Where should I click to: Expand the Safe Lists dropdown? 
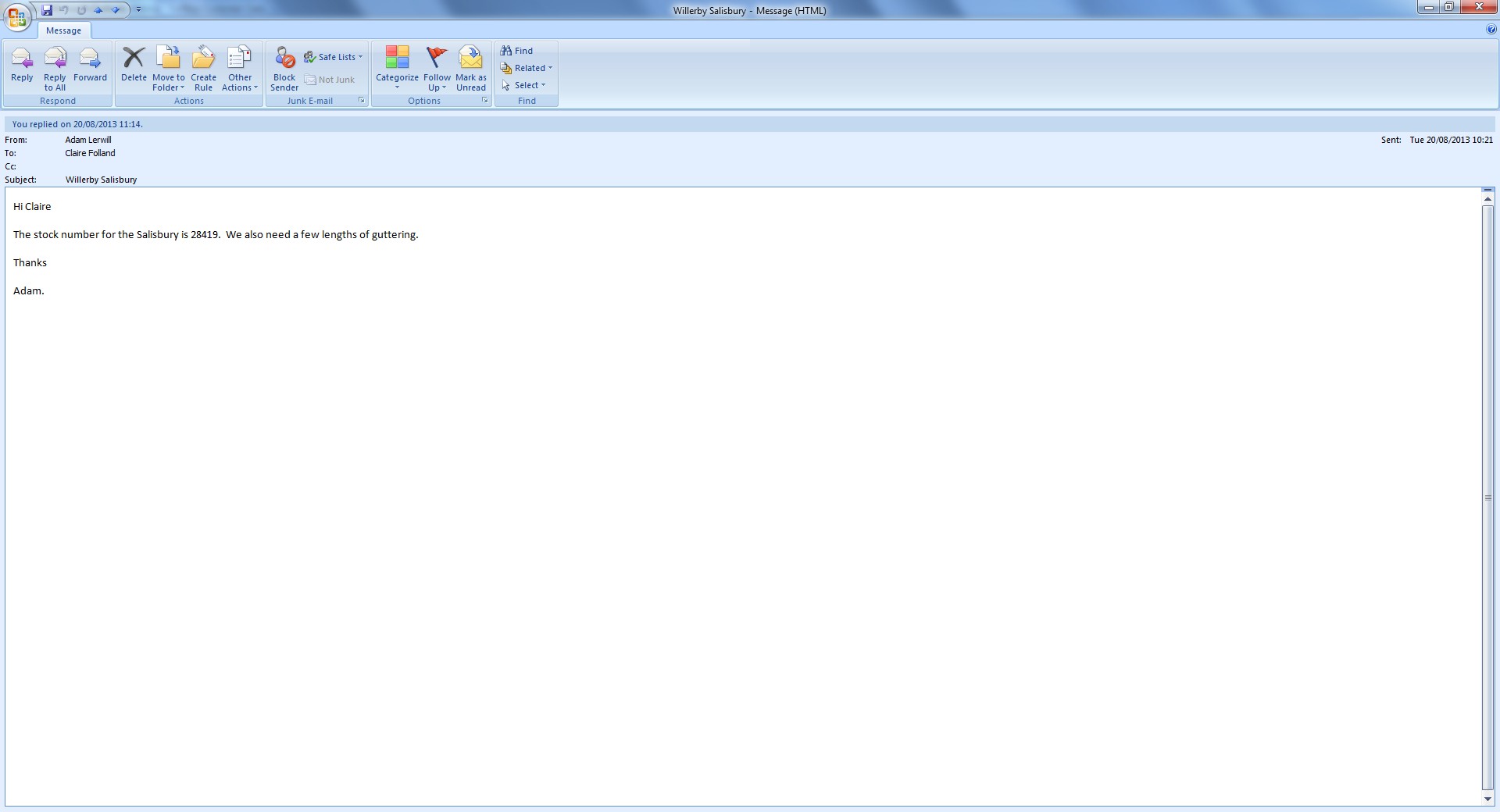(x=334, y=57)
